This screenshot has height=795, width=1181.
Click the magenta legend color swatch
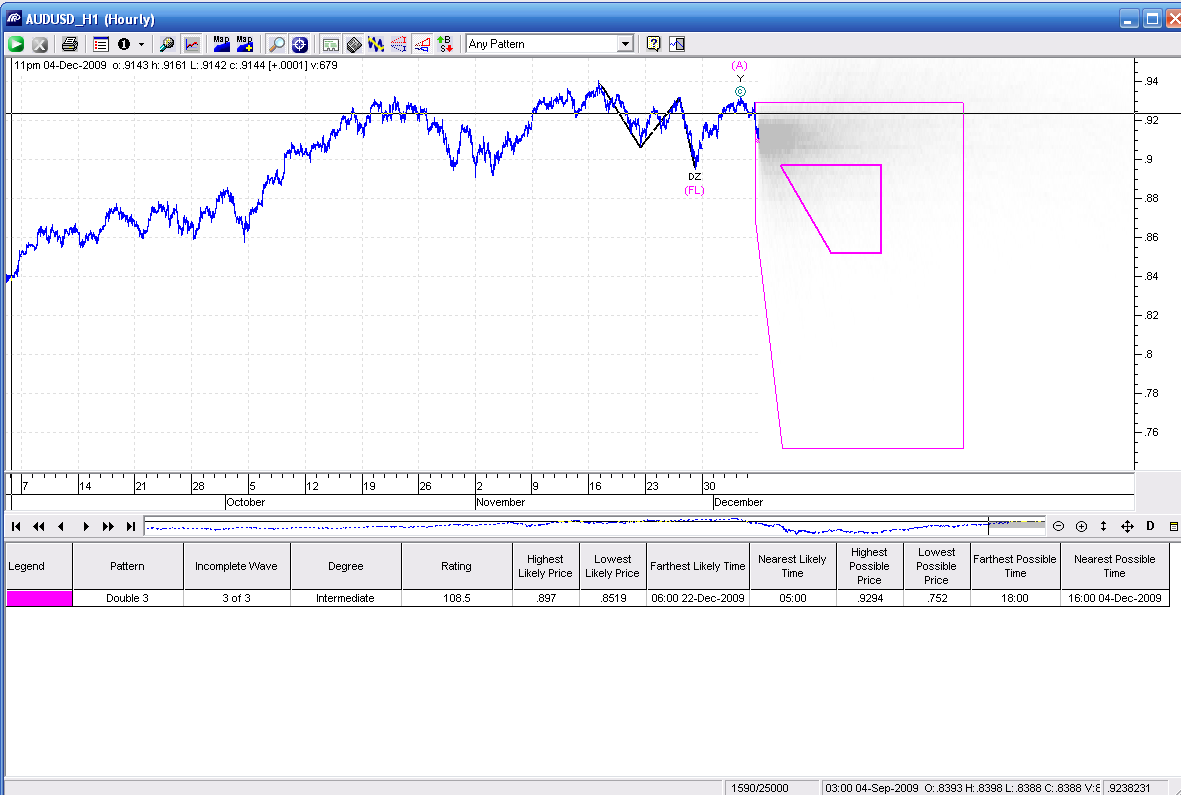[x=39, y=598]
